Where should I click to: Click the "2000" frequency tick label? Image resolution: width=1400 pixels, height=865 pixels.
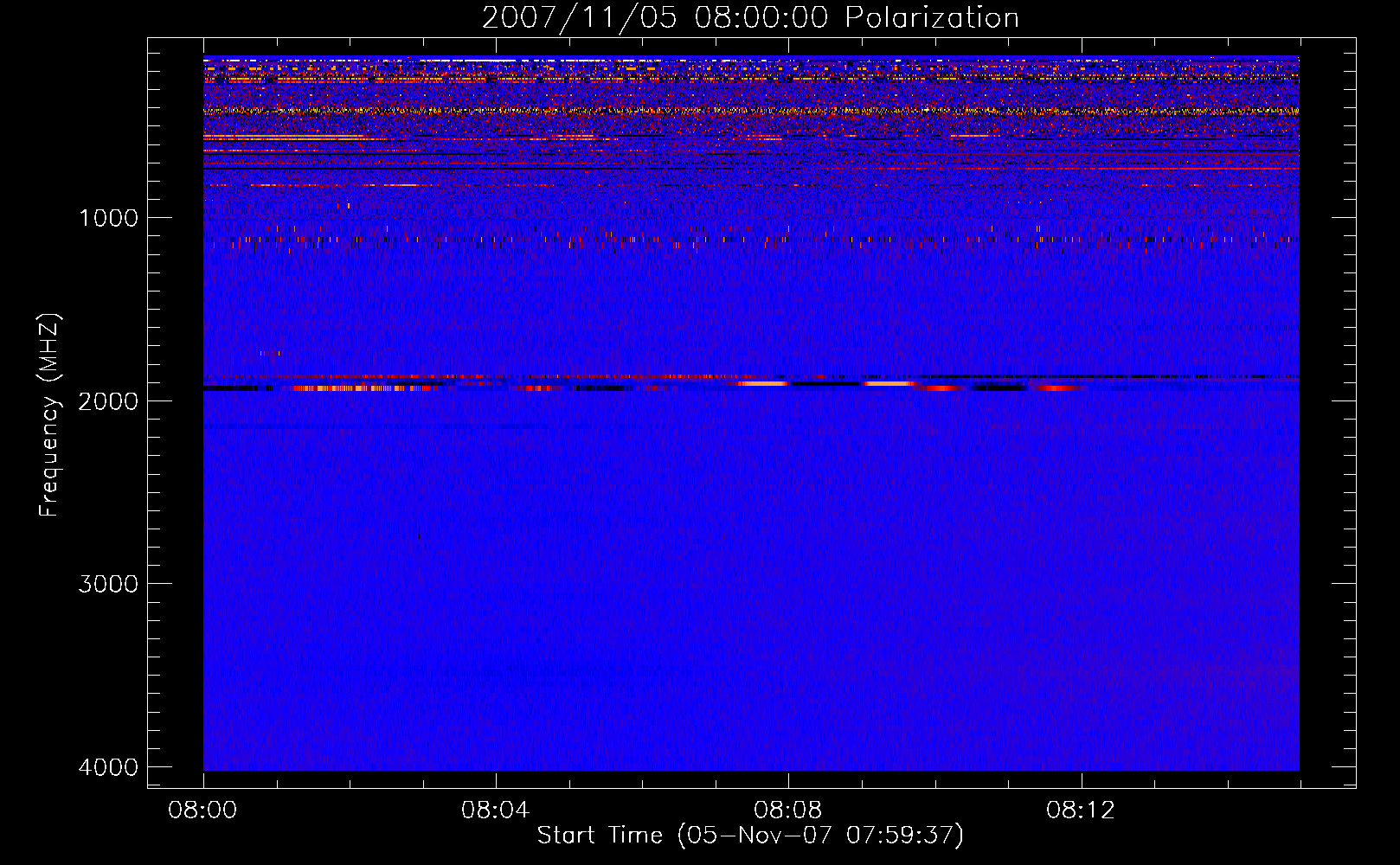(108, 400)
